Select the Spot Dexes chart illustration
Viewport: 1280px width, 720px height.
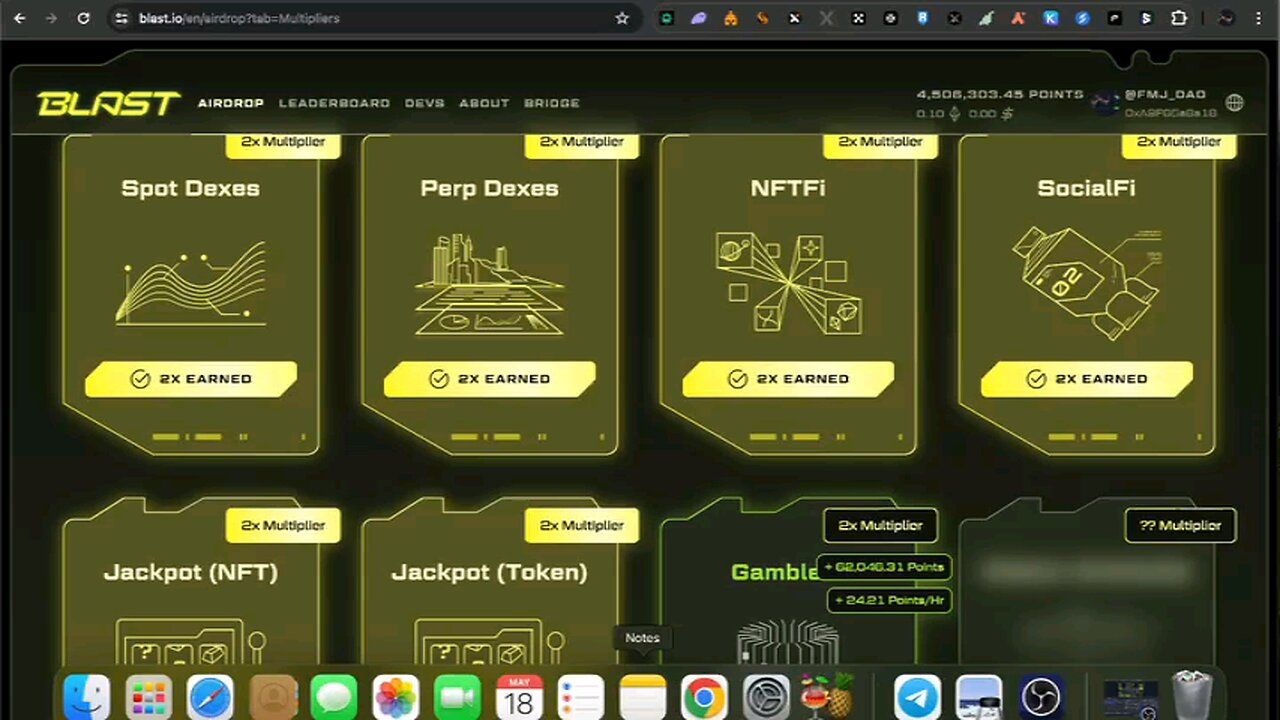click(191, 283)
